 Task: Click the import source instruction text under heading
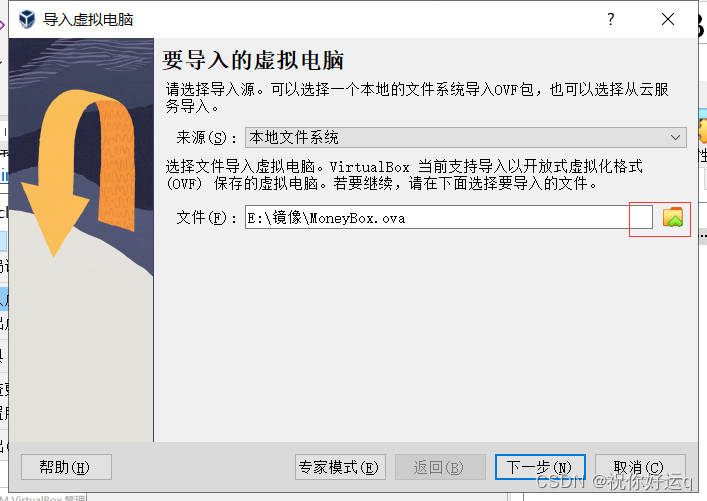point(417,98)
